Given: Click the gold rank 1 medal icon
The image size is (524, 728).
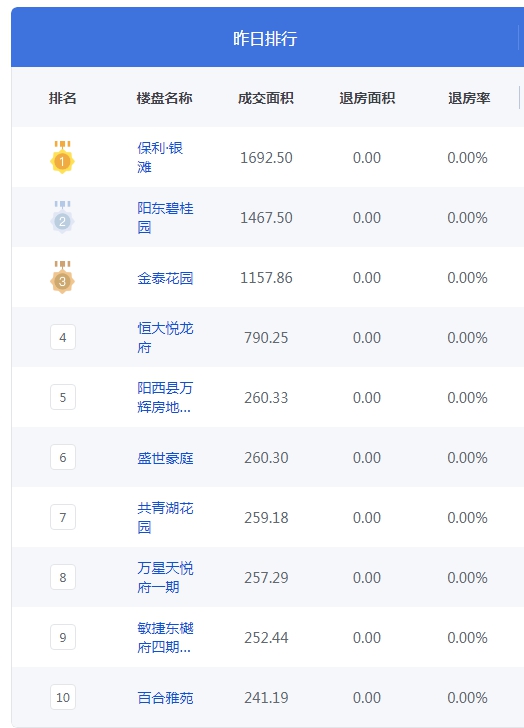Looking at the screenshot, I should [x=62, y=157].
